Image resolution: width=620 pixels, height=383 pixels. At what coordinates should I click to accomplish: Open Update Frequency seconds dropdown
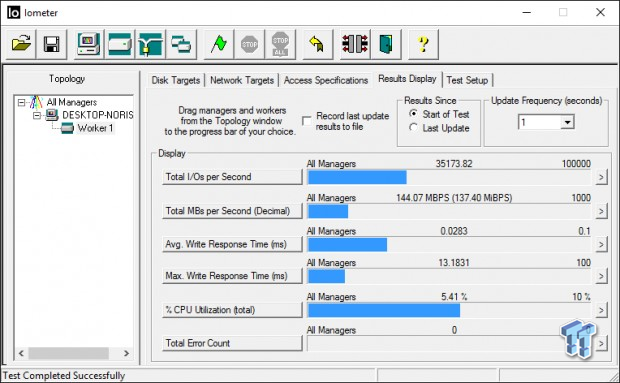click(567, 122)
